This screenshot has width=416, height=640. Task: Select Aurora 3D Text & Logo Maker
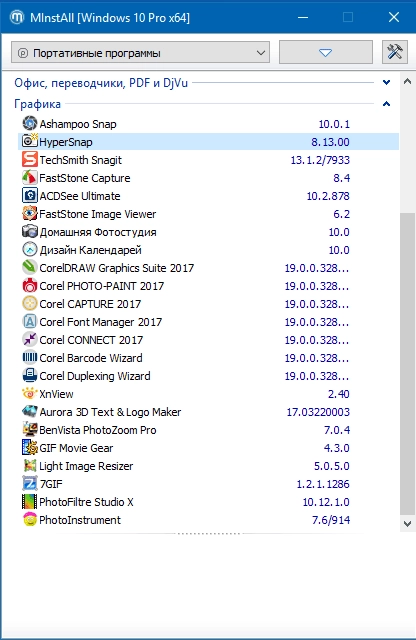[208, 412]
